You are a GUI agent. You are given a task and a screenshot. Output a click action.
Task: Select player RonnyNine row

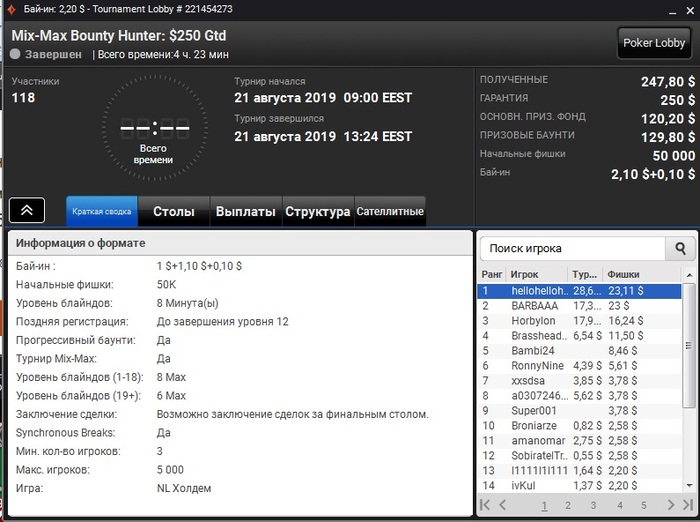pyautogui.click(x=579, y=366)
